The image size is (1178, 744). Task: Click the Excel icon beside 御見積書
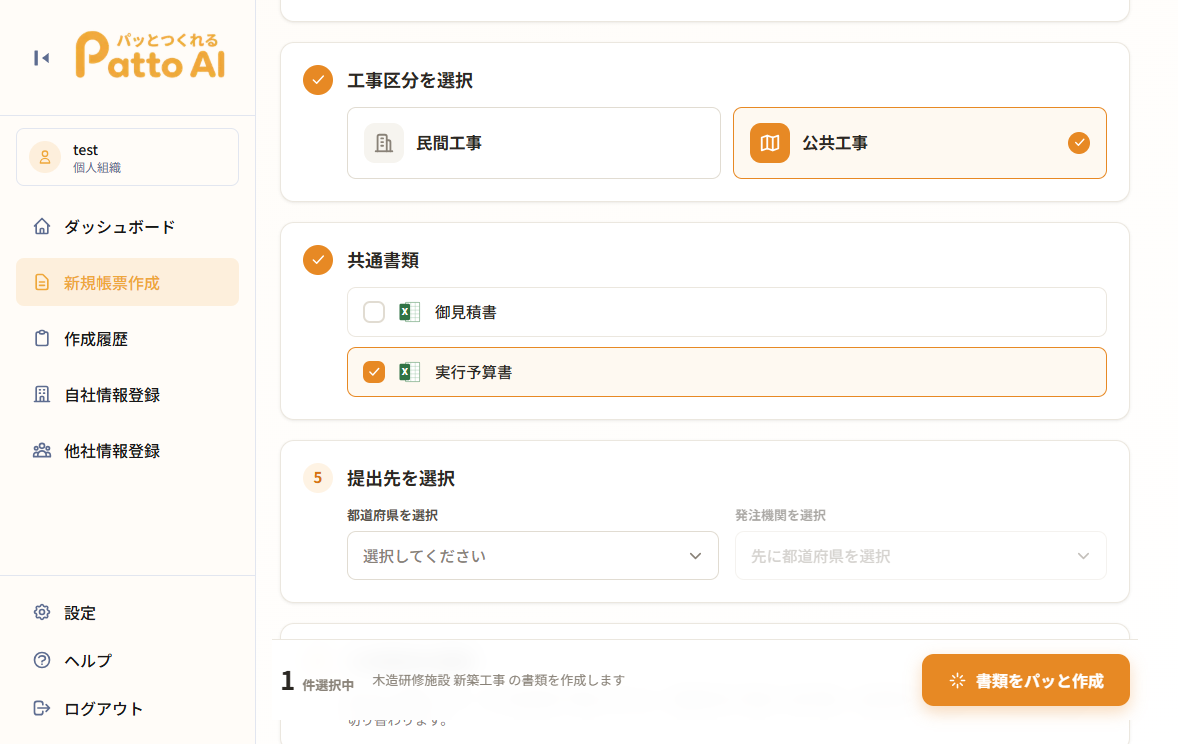coord(409,312)
